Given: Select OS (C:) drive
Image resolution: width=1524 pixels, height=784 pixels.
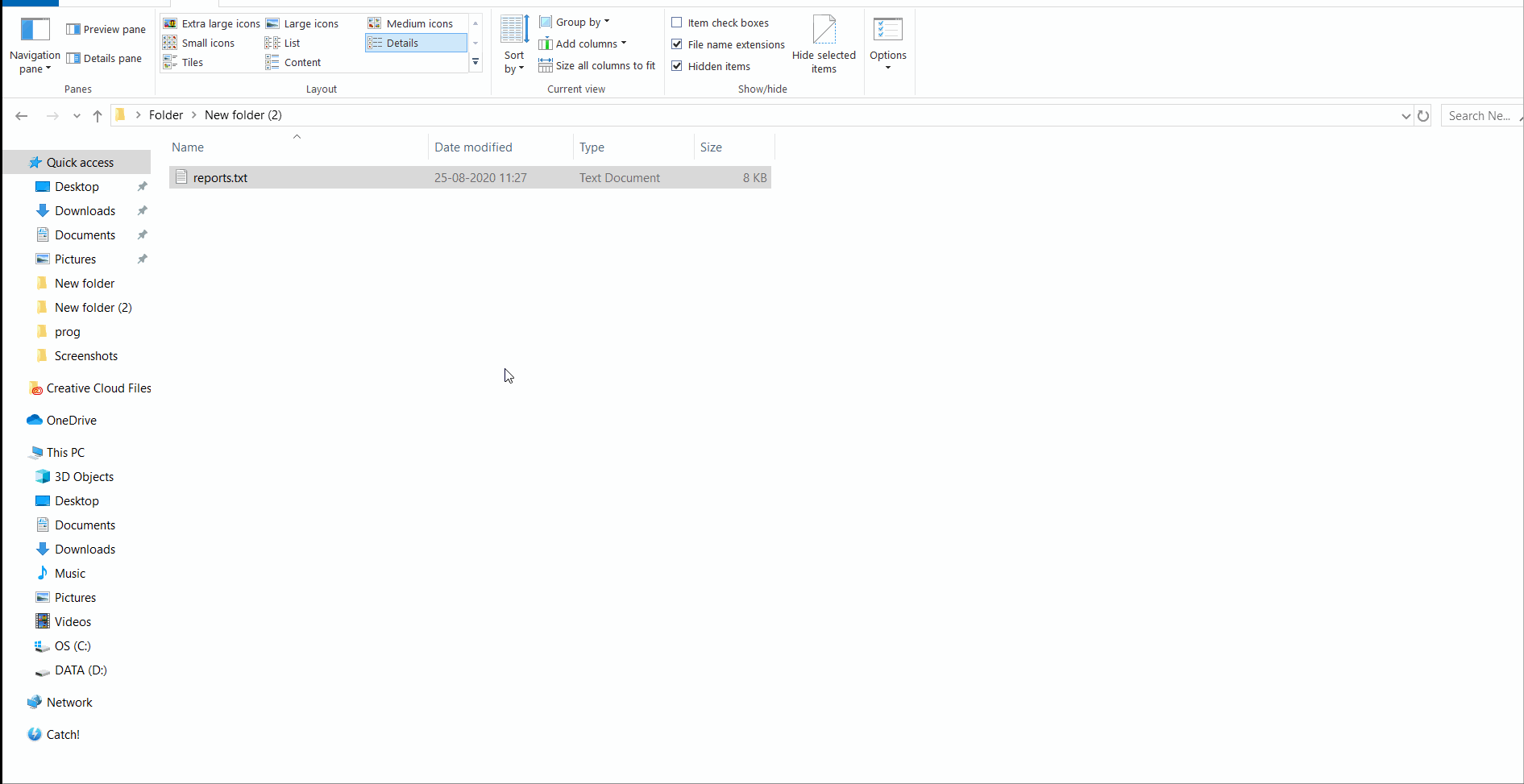Looking at the screenshot, I should [x=73, y=646].
